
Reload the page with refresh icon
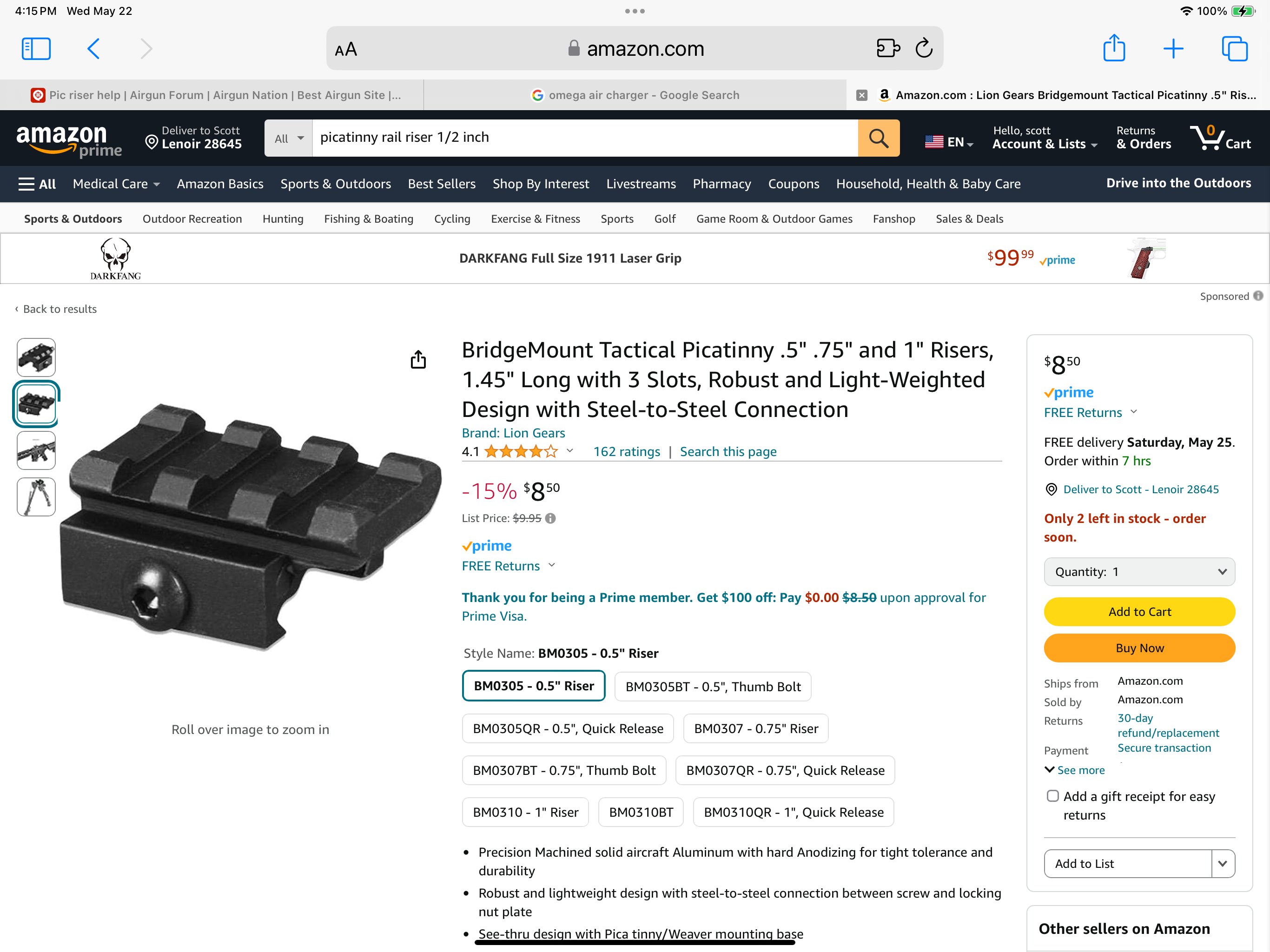pyautogui.click(x=924, y=48)
